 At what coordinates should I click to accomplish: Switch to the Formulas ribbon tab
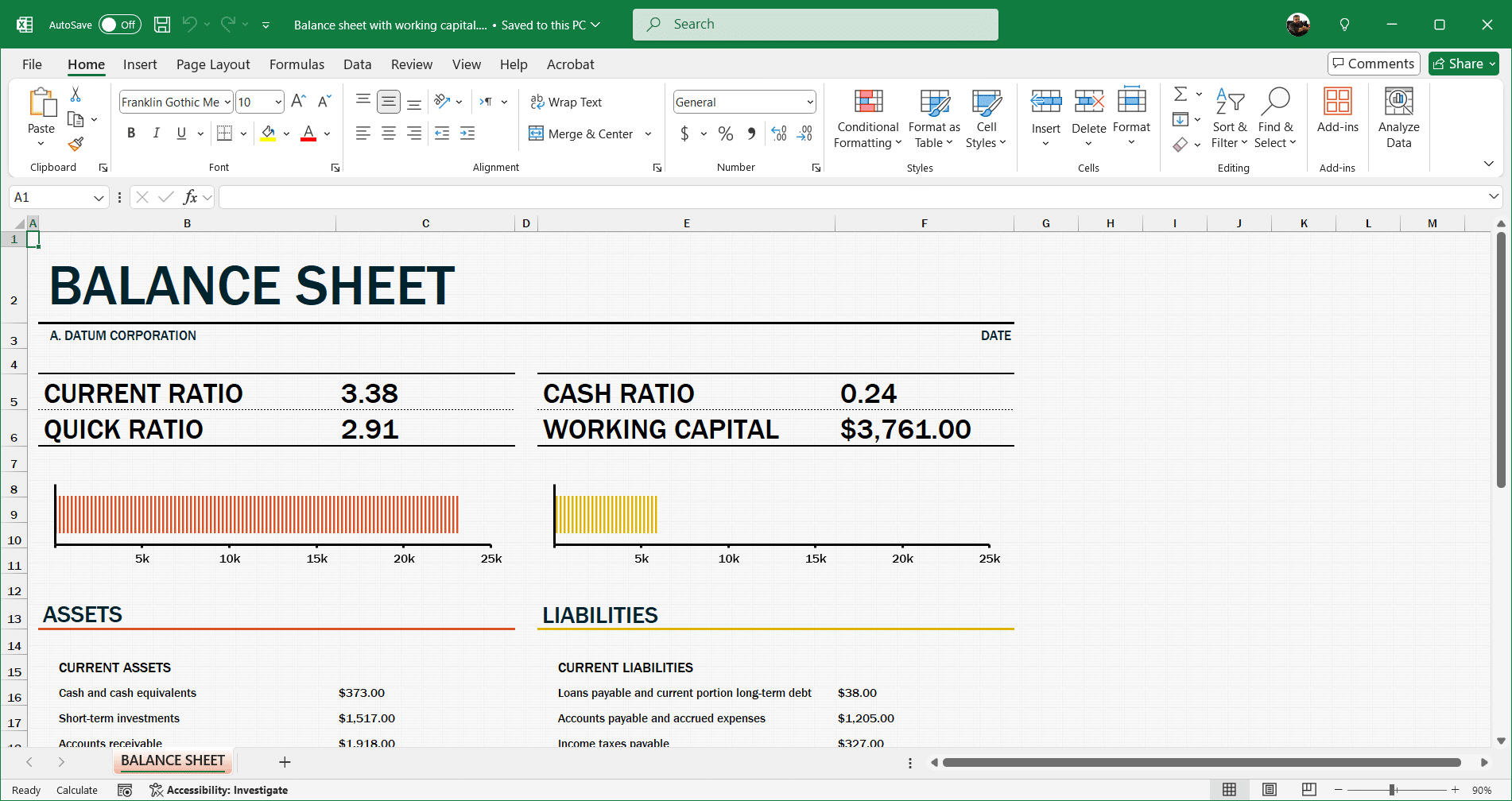(x=297, y=64)
